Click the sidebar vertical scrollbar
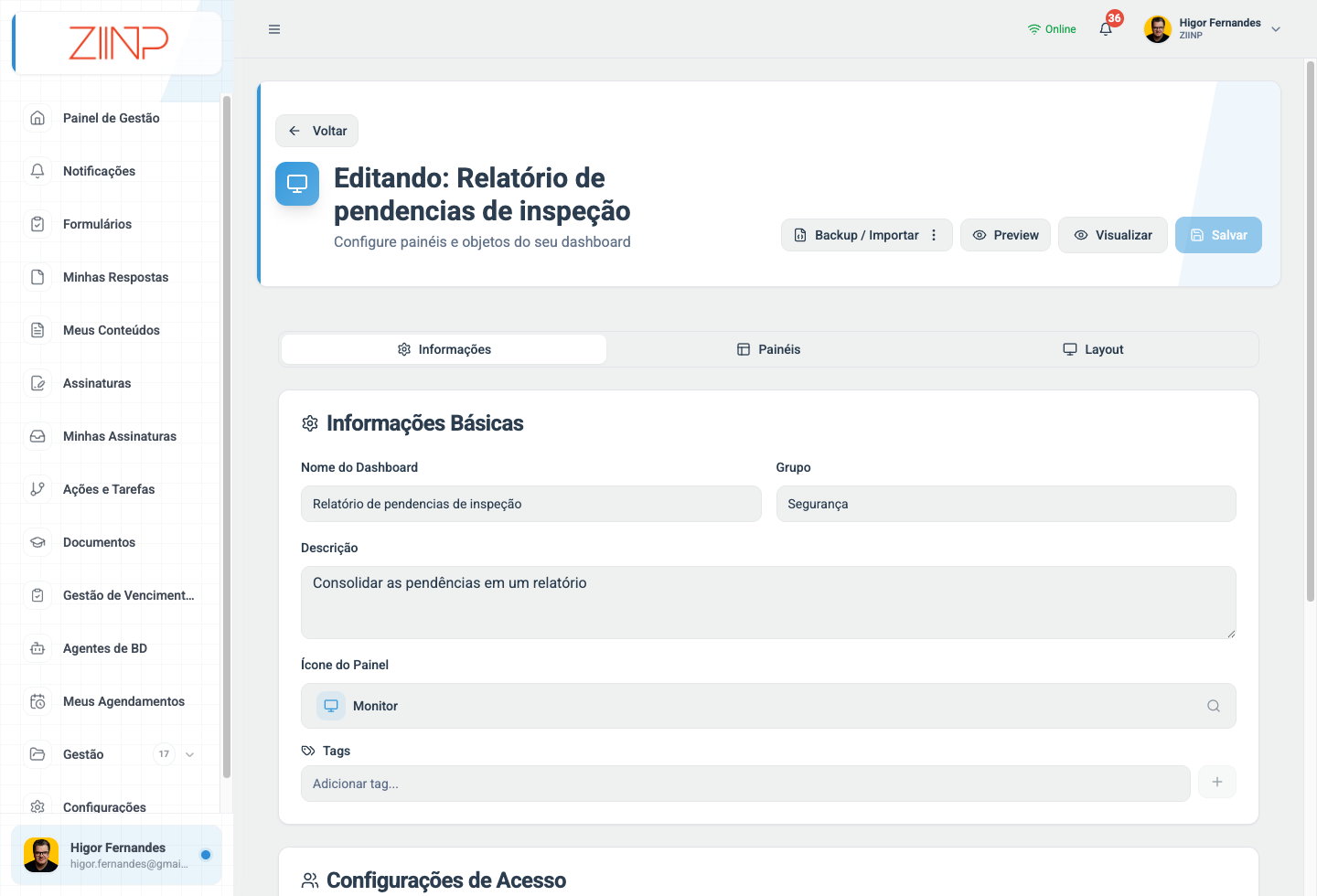1317x896 pixels. coord(226,436)
